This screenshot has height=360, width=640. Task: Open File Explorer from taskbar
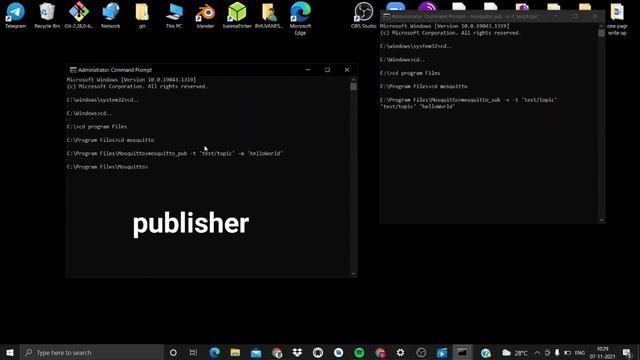pyautogui.click(x=235, y=352)
